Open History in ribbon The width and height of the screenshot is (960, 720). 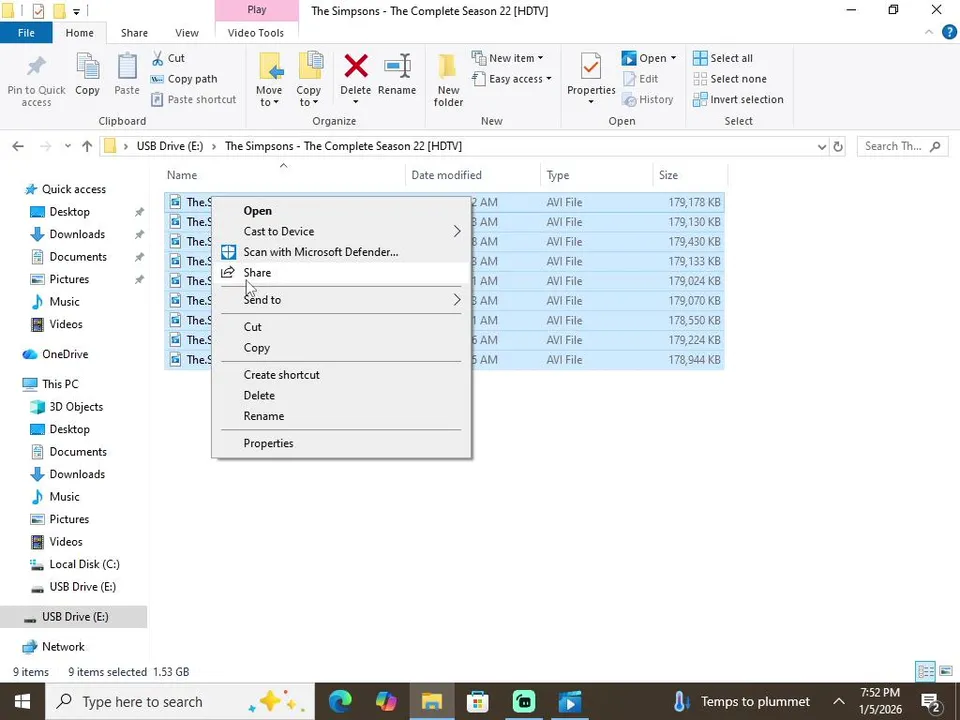pos(647,99)
